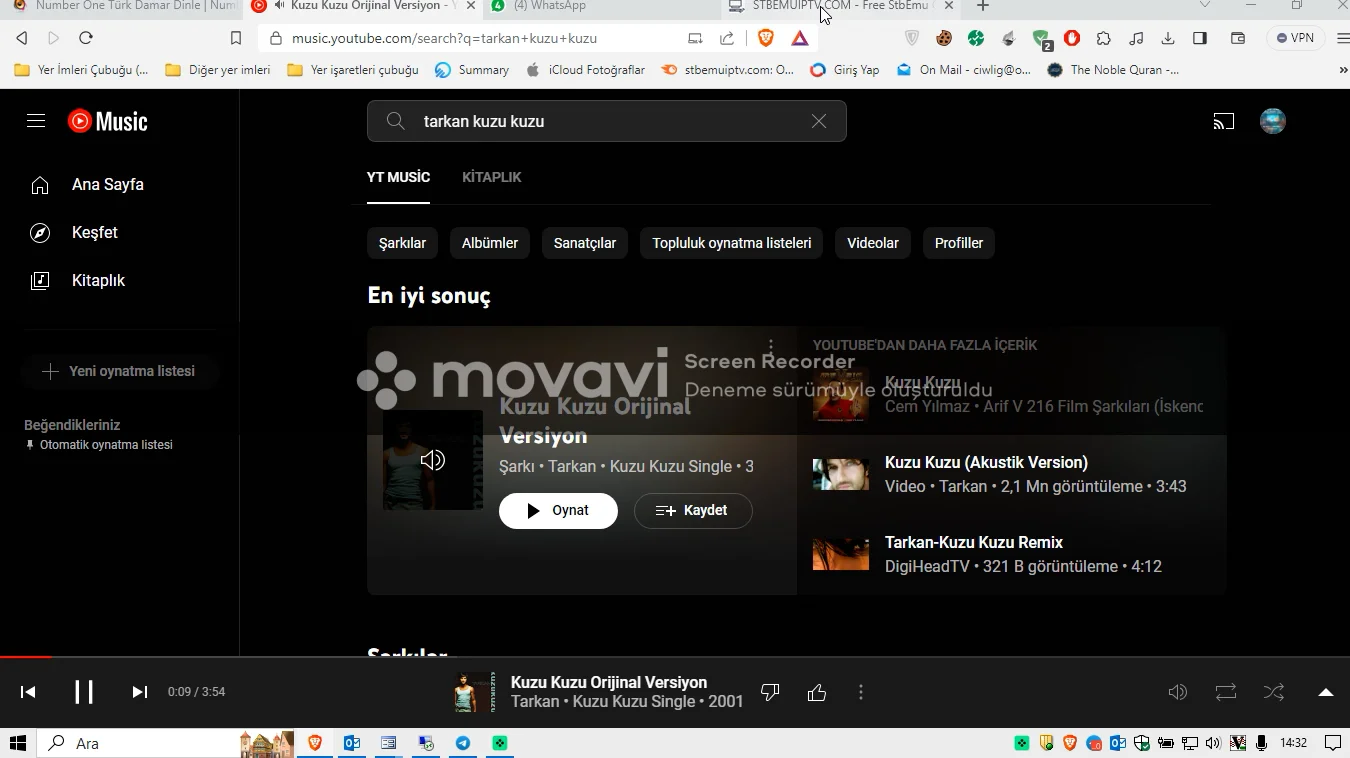Open the Windows Start menu
Image resolution: width=1350 pixels, height=758 pixels.
tap(18, 743)
